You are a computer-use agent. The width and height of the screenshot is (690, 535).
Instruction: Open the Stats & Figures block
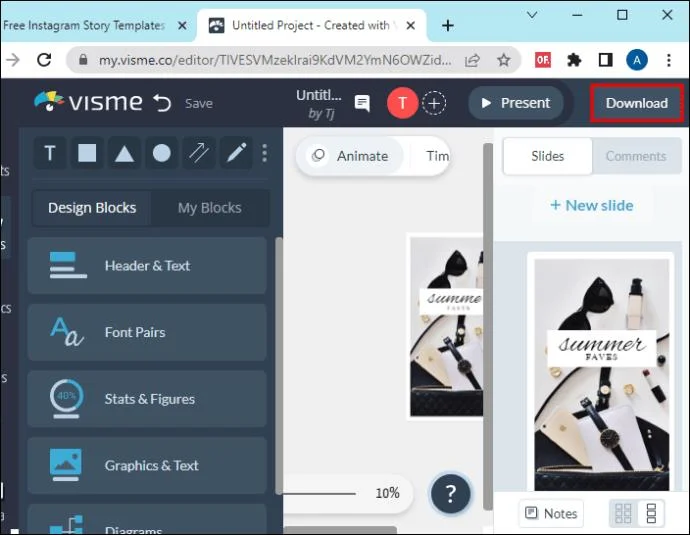click(x=147, y=399)
